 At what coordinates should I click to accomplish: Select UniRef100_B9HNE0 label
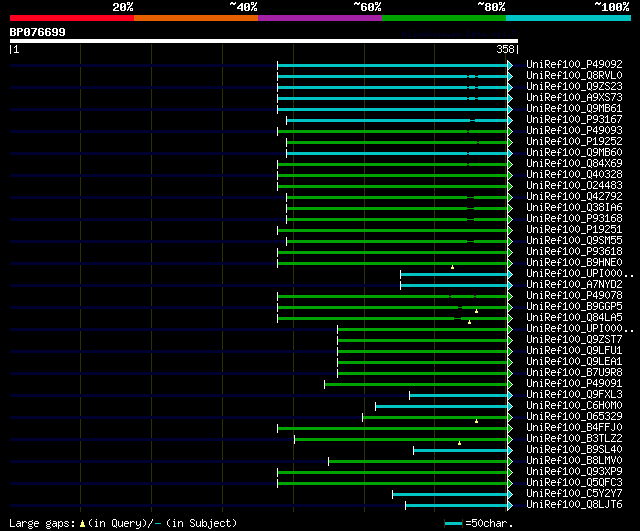pos(574,263)
